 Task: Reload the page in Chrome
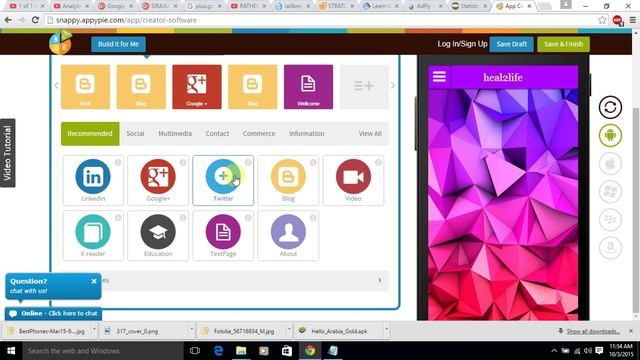point(36,20)
